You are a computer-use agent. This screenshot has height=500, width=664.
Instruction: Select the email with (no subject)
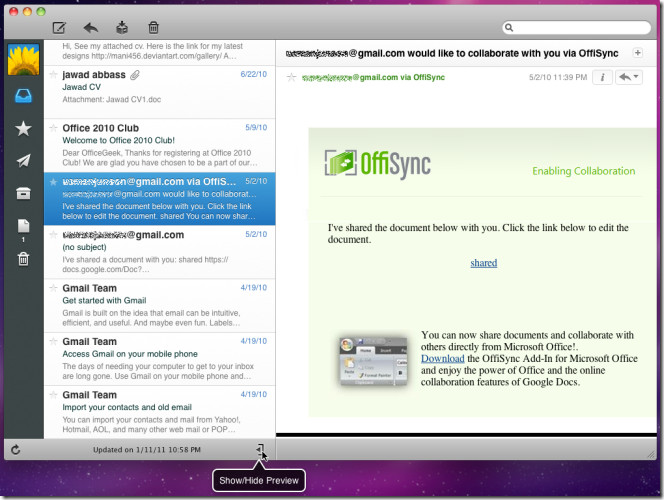point(160,252)
